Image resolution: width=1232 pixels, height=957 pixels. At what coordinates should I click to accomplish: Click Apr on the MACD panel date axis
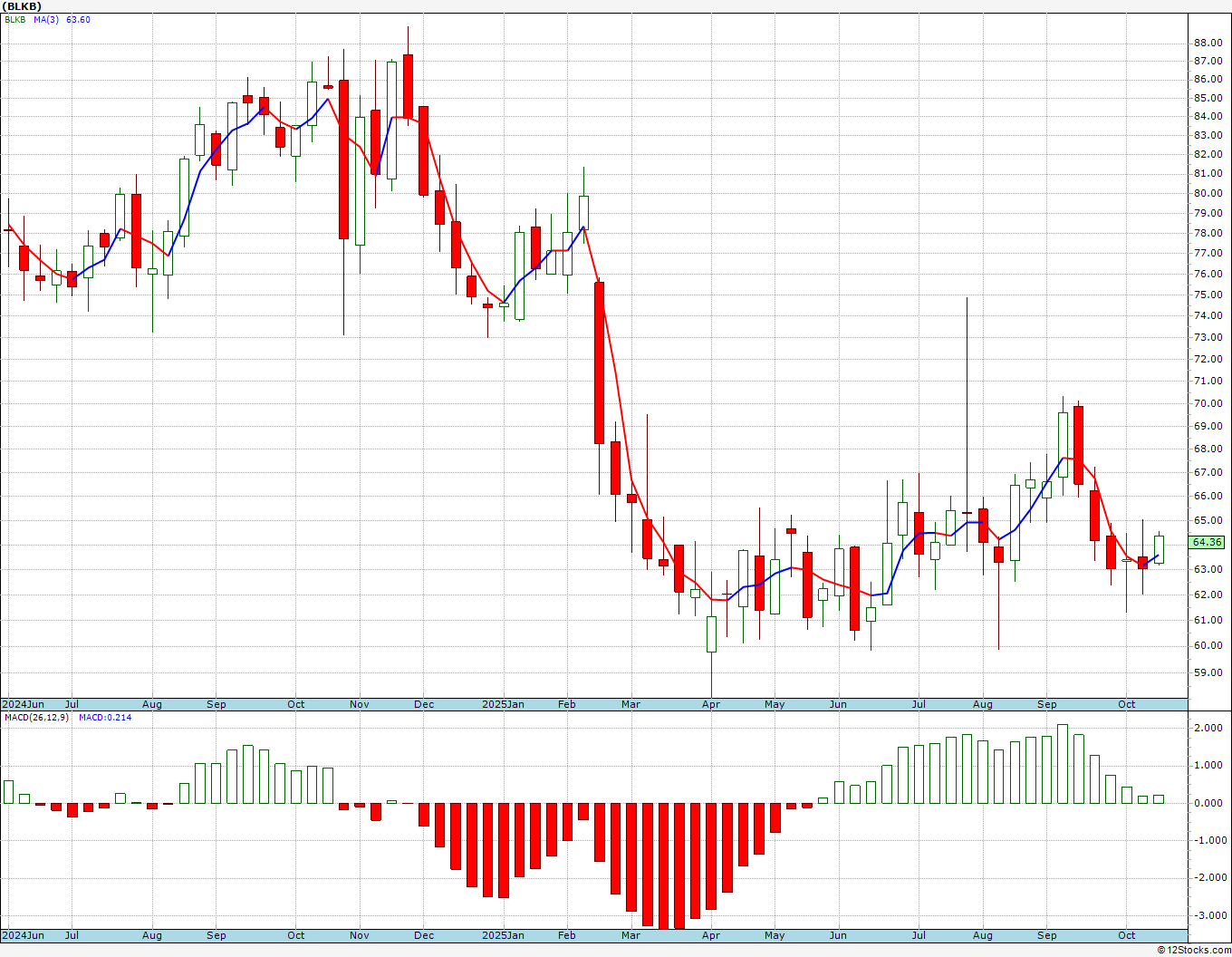pyautogui.click(x=711, y=935)
